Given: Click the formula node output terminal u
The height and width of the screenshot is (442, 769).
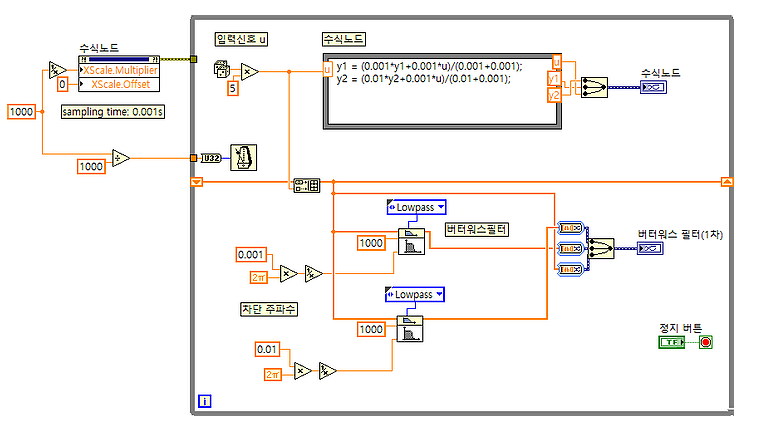Looking at the screenshot, I should [557, 62].
